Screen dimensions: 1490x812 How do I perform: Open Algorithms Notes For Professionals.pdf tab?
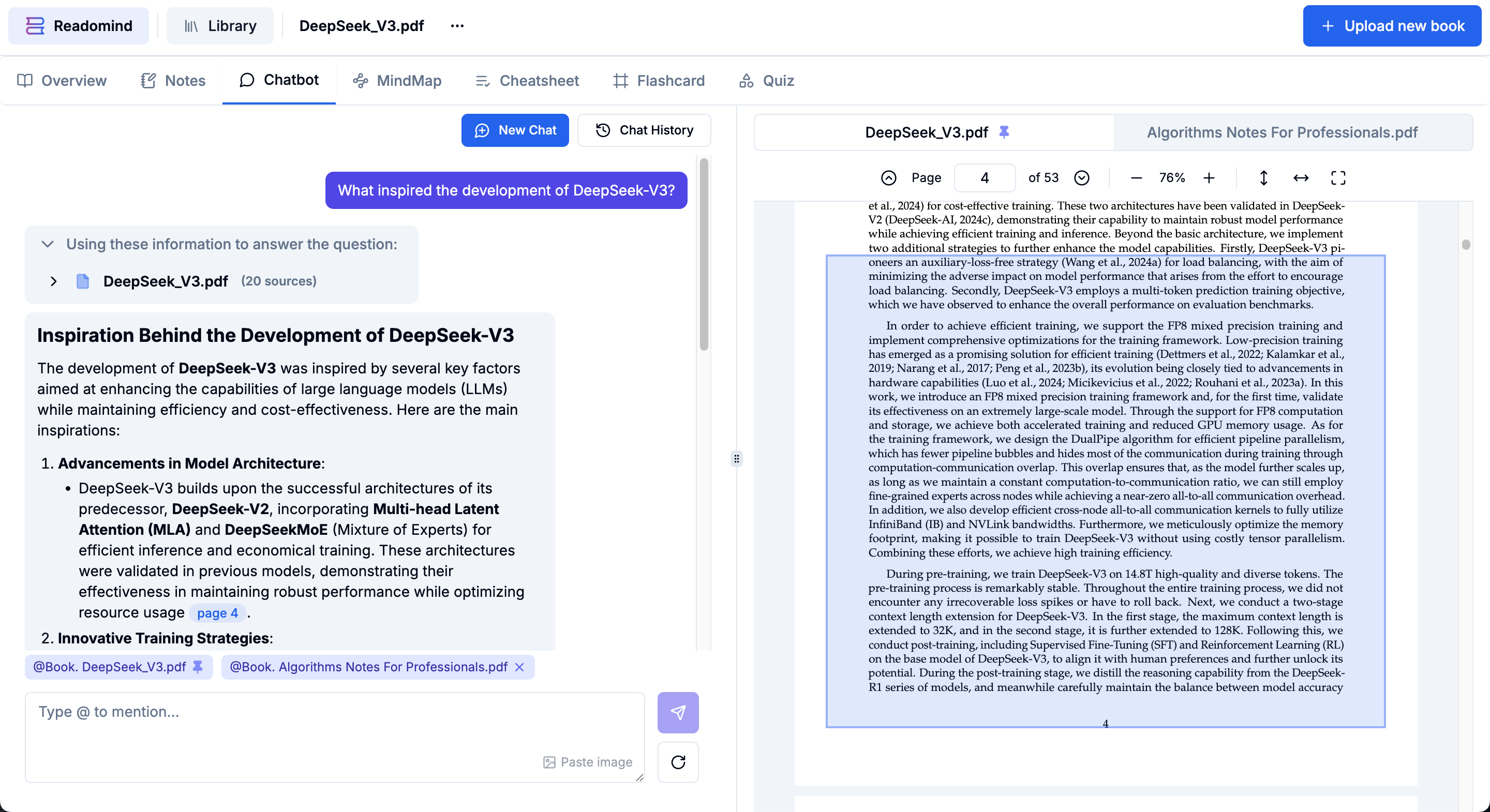pos(1282,132)
